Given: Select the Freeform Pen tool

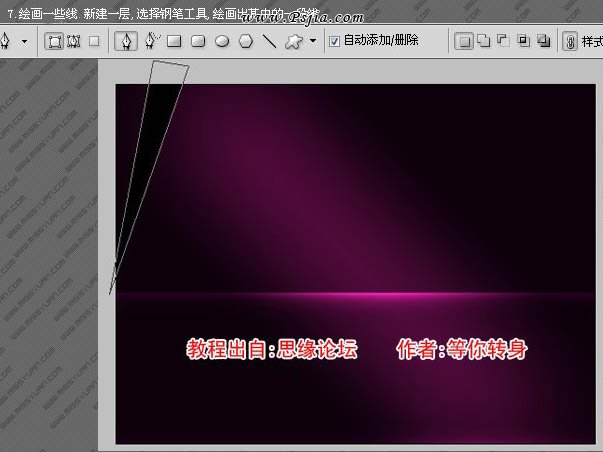Looking at the screenshot, I should point(152,41).
